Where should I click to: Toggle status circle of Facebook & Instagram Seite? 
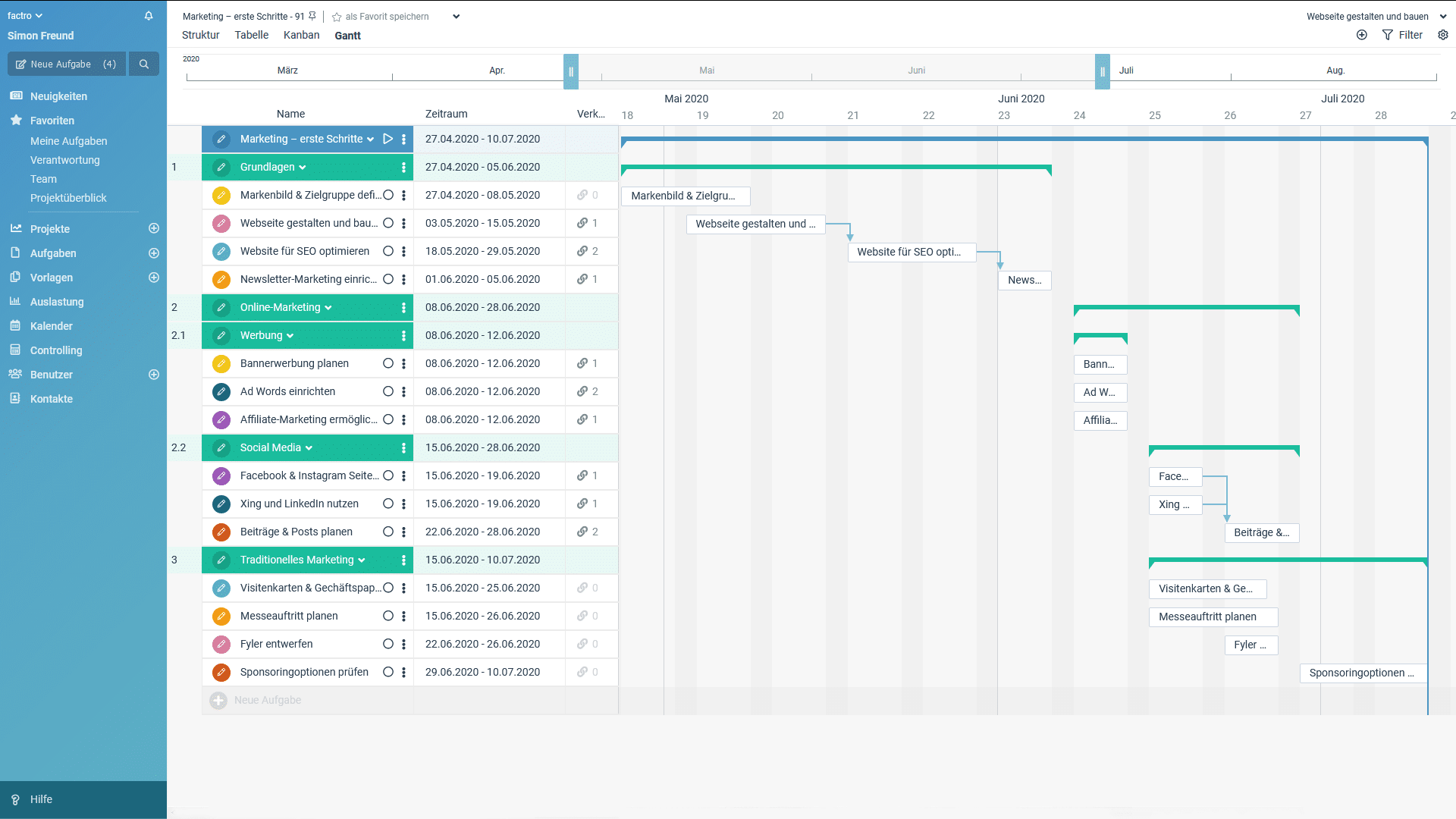[388, 475]
